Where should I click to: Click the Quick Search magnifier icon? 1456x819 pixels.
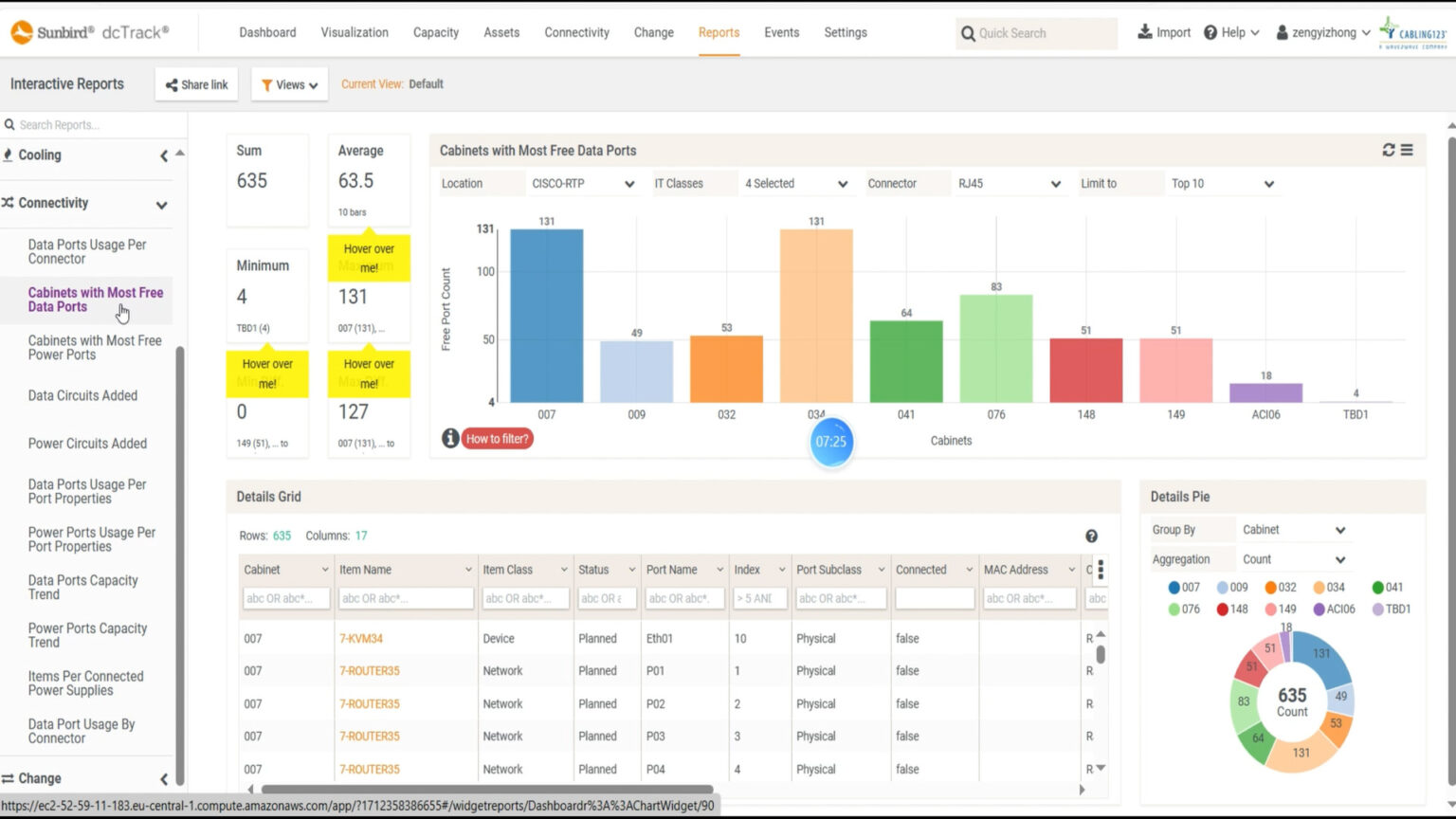coord(968,33)
